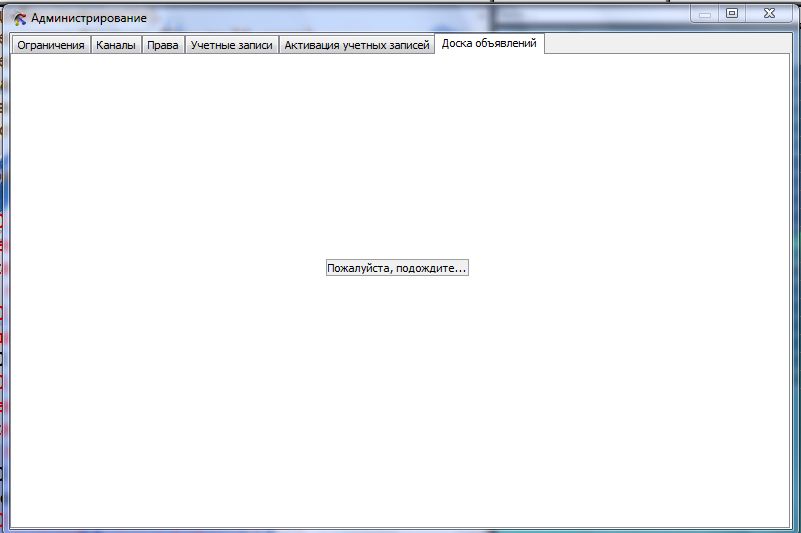This screenshot has width=801, height=533.
Task: Click the Администрирование app icon in title bar
Action: click(x=19, y=18)
